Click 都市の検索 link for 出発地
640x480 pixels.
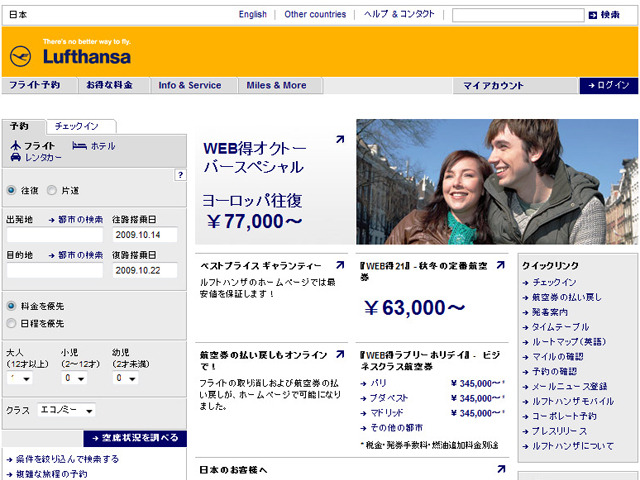pyautogui.click(x=76, y=220)
